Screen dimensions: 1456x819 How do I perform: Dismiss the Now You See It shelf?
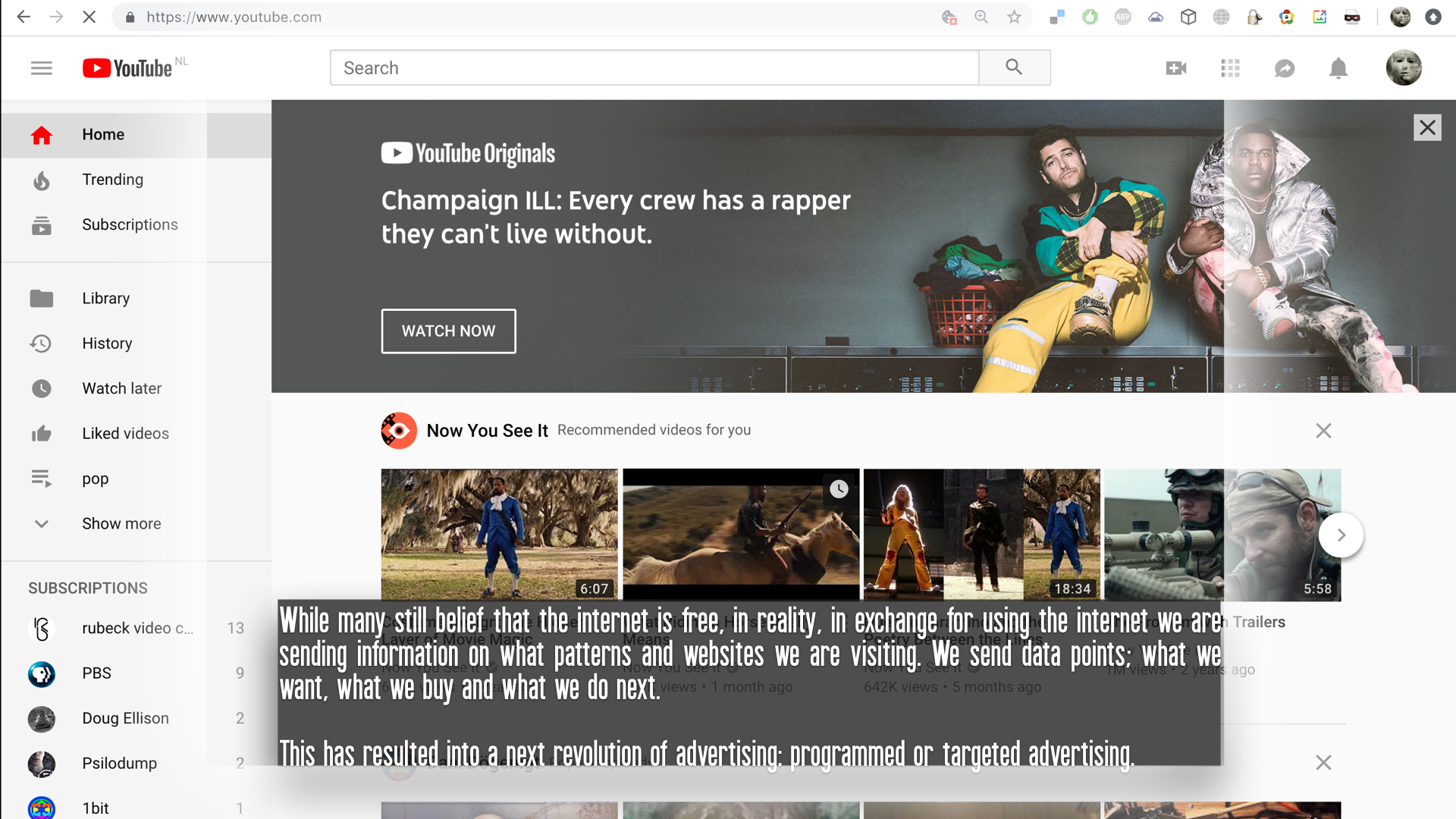pyautogui.click(x=1323, y=431)
